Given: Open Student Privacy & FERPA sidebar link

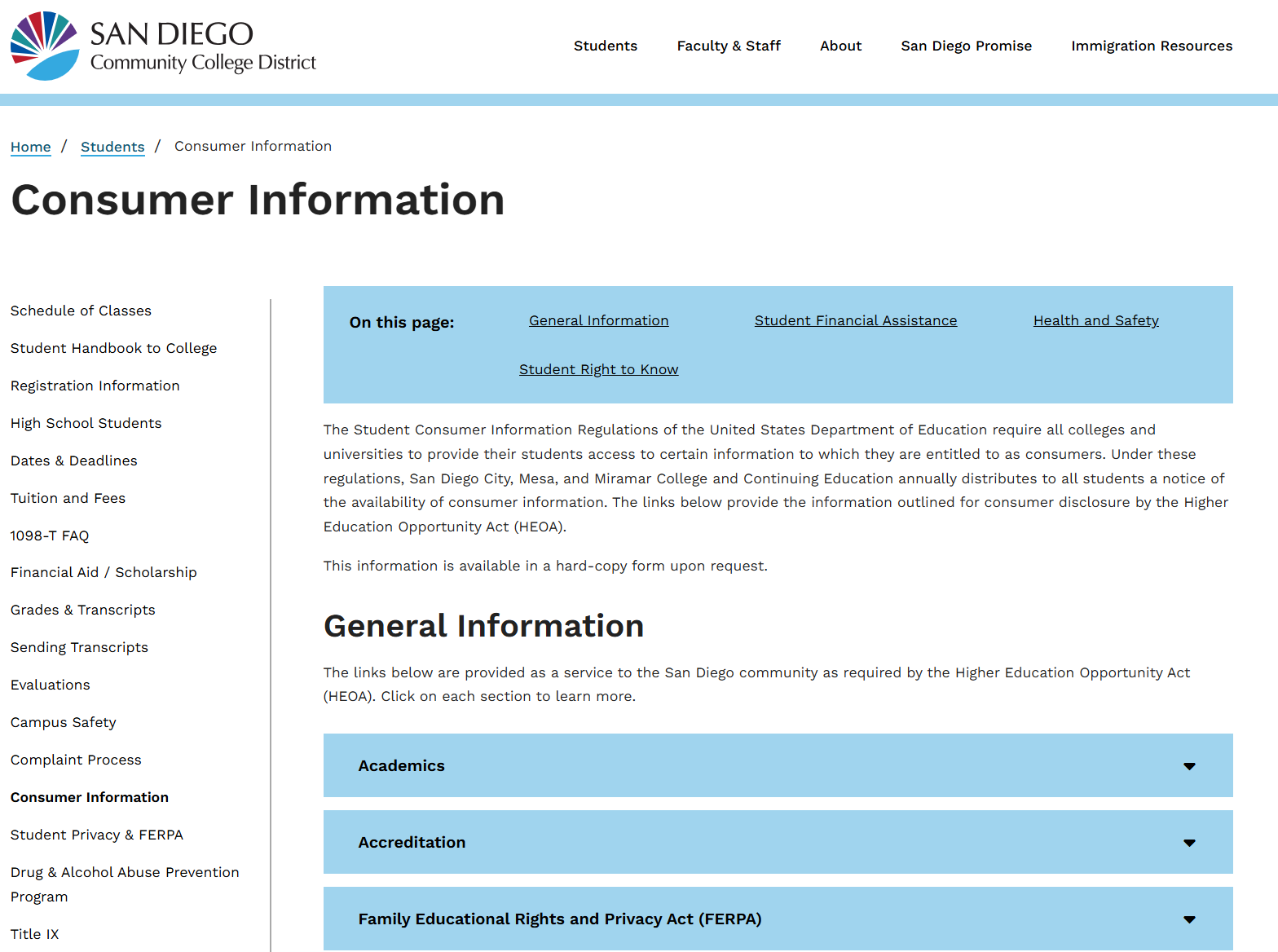Looking at the screenshot, I should [x=97, y=835].
